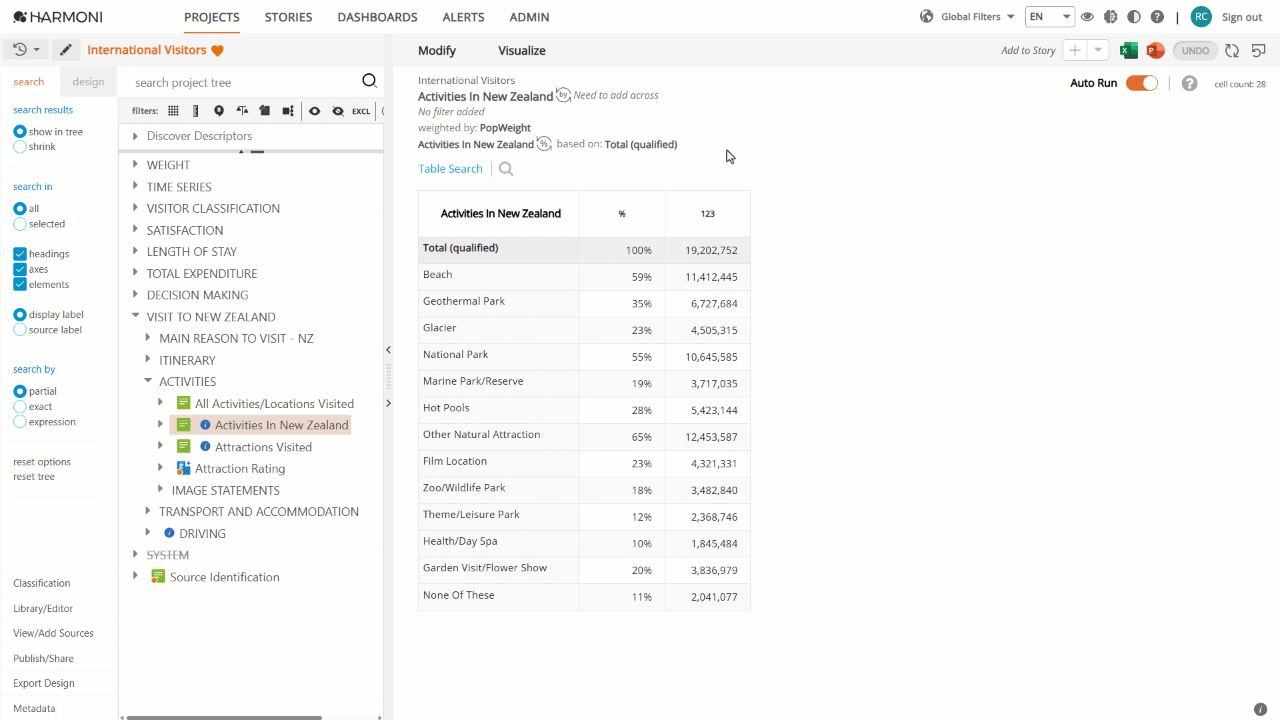This screenshot has height=720, width=1280.
Task: Click the balance scale filter icon
Action: click(242, 111)
